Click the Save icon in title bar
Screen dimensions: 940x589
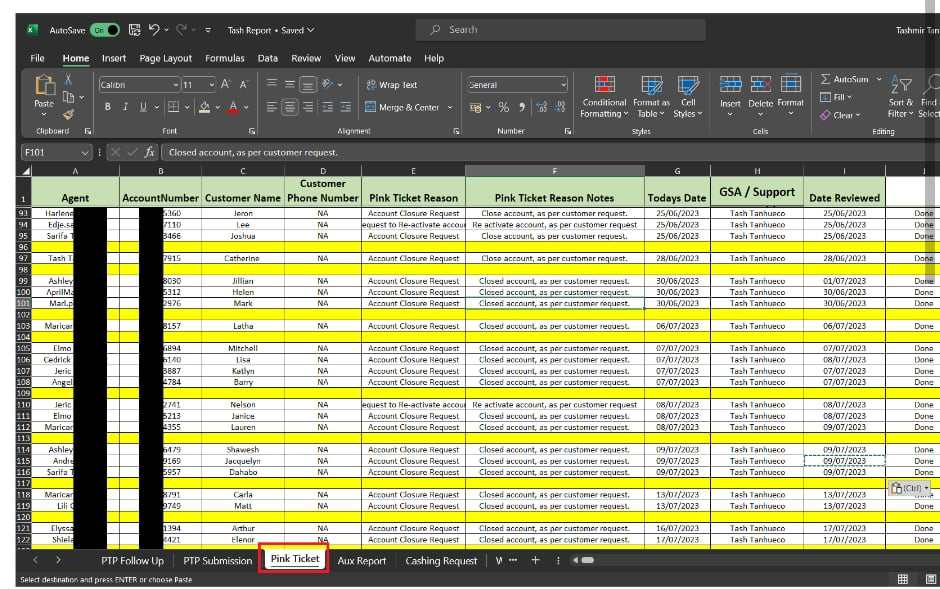coord(134,30)
